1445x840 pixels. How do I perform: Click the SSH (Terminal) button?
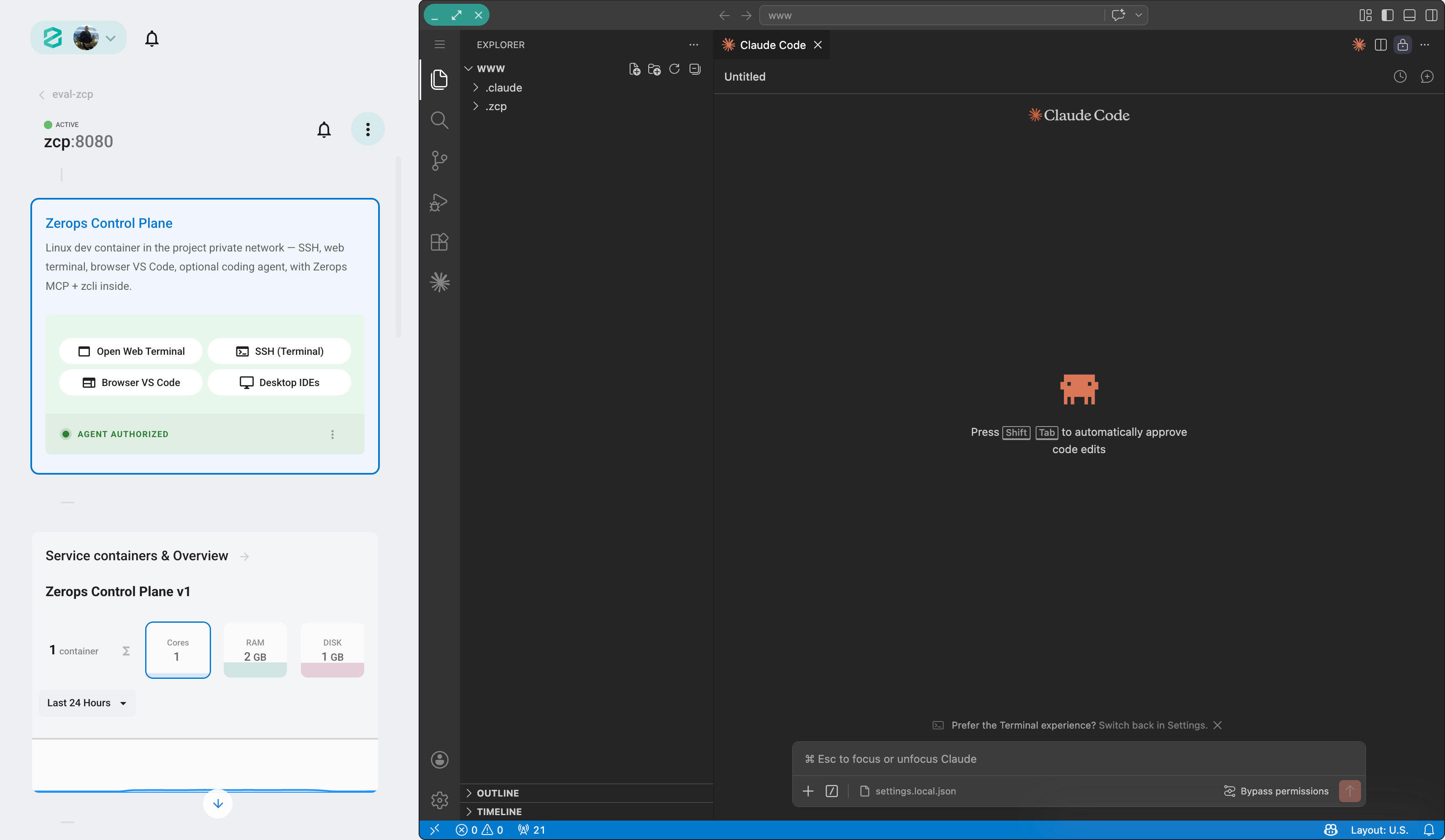tap(279, 351)
